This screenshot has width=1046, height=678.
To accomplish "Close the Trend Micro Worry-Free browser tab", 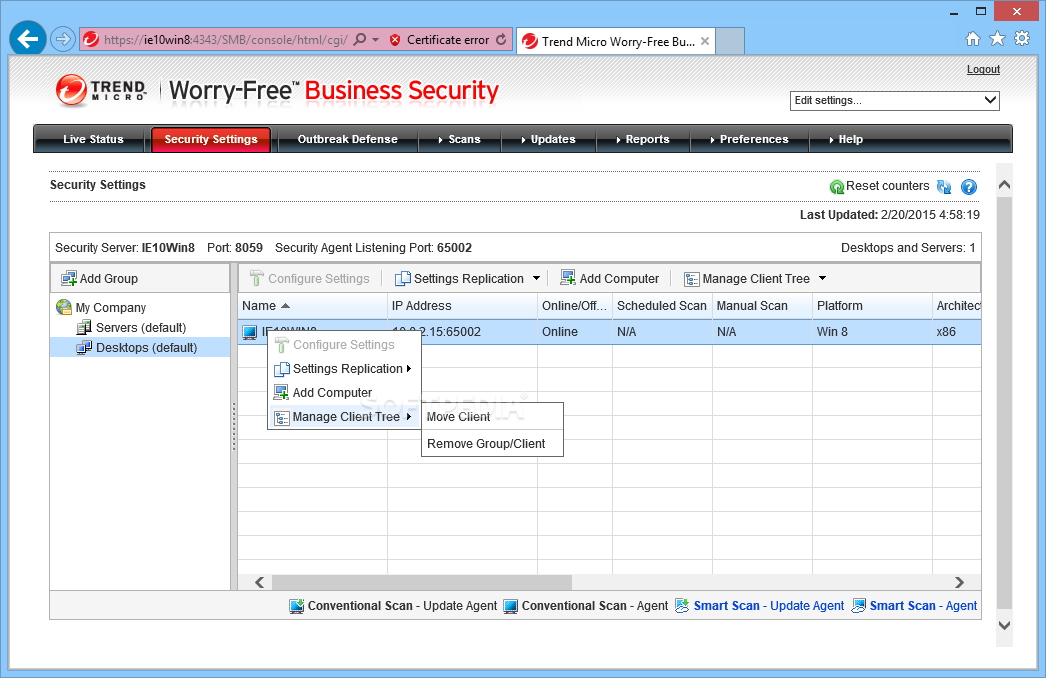I will tap(704, 41).
